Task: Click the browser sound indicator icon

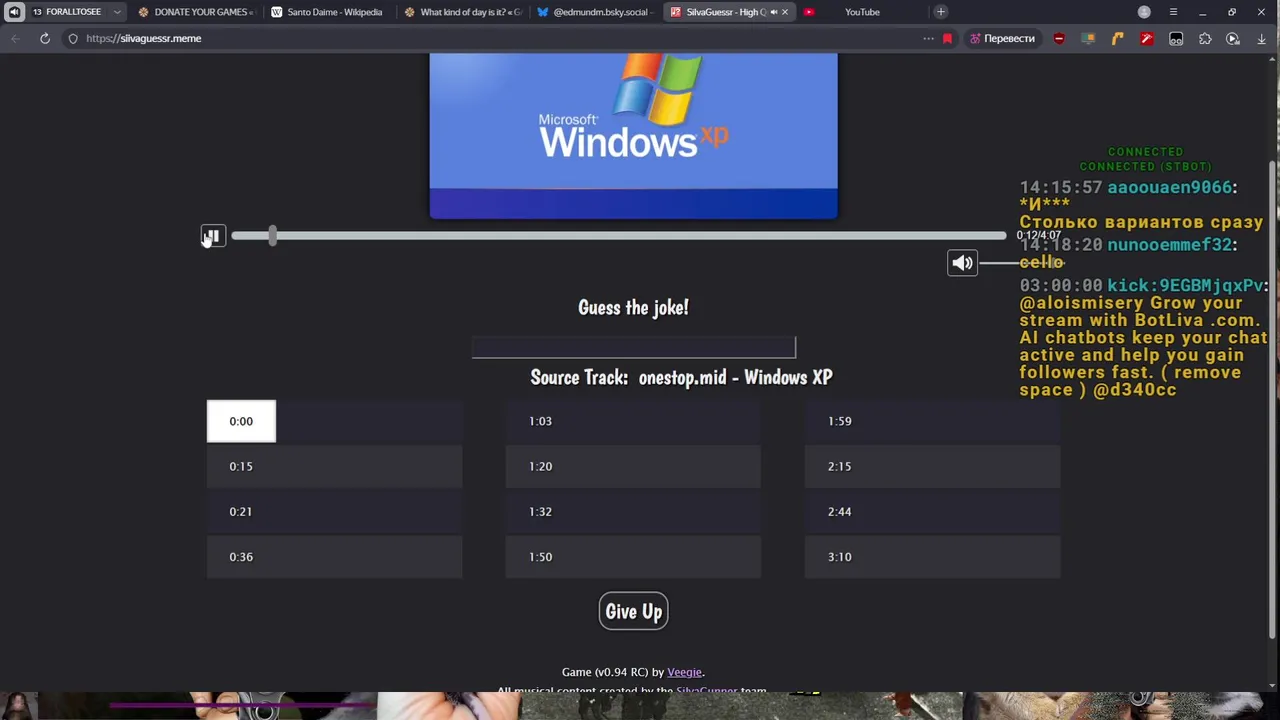Action: (14, 12)
